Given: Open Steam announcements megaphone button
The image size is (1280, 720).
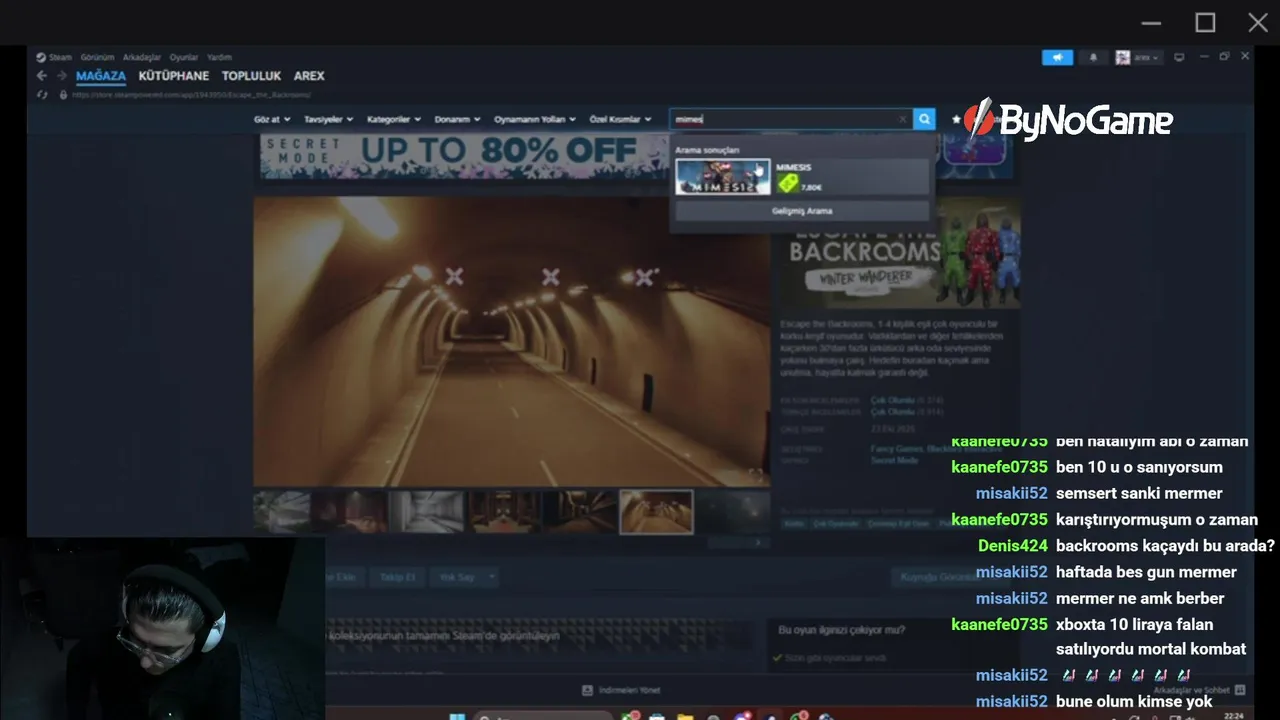Looking at the screenshot, I should (x=1057, y=57).
